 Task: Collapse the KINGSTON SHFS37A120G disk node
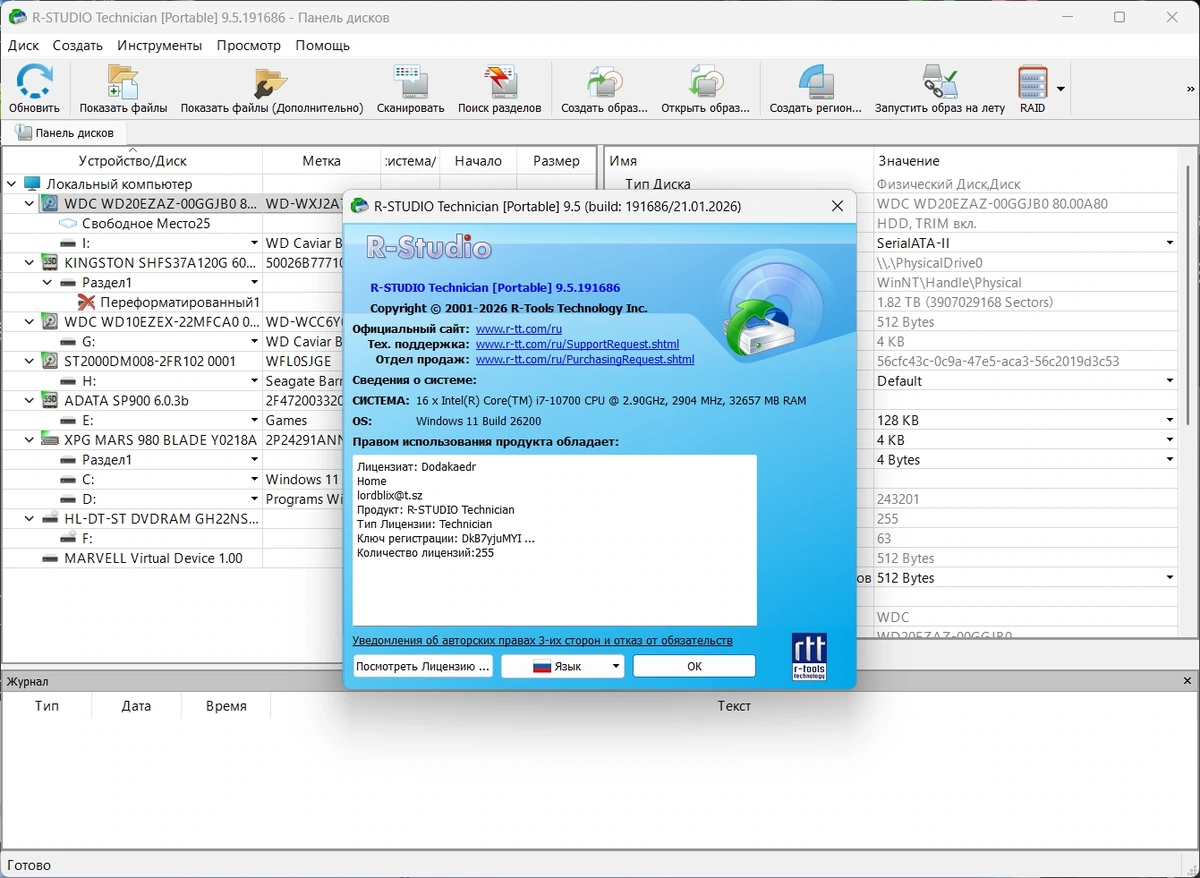(30, 263)
